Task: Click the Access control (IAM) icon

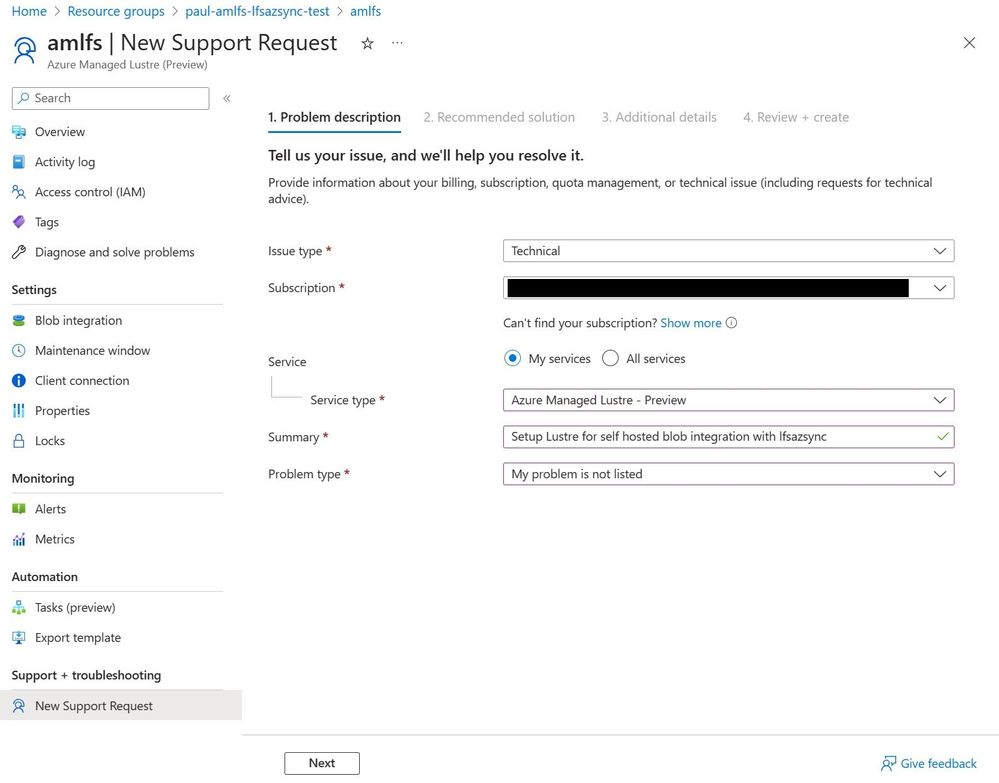Action: point(19,192)
